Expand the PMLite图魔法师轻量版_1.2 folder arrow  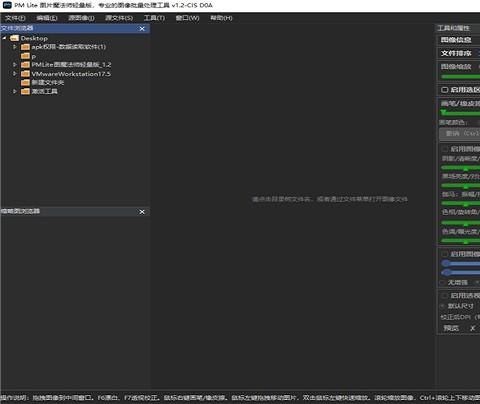click(x=15, y=65)
